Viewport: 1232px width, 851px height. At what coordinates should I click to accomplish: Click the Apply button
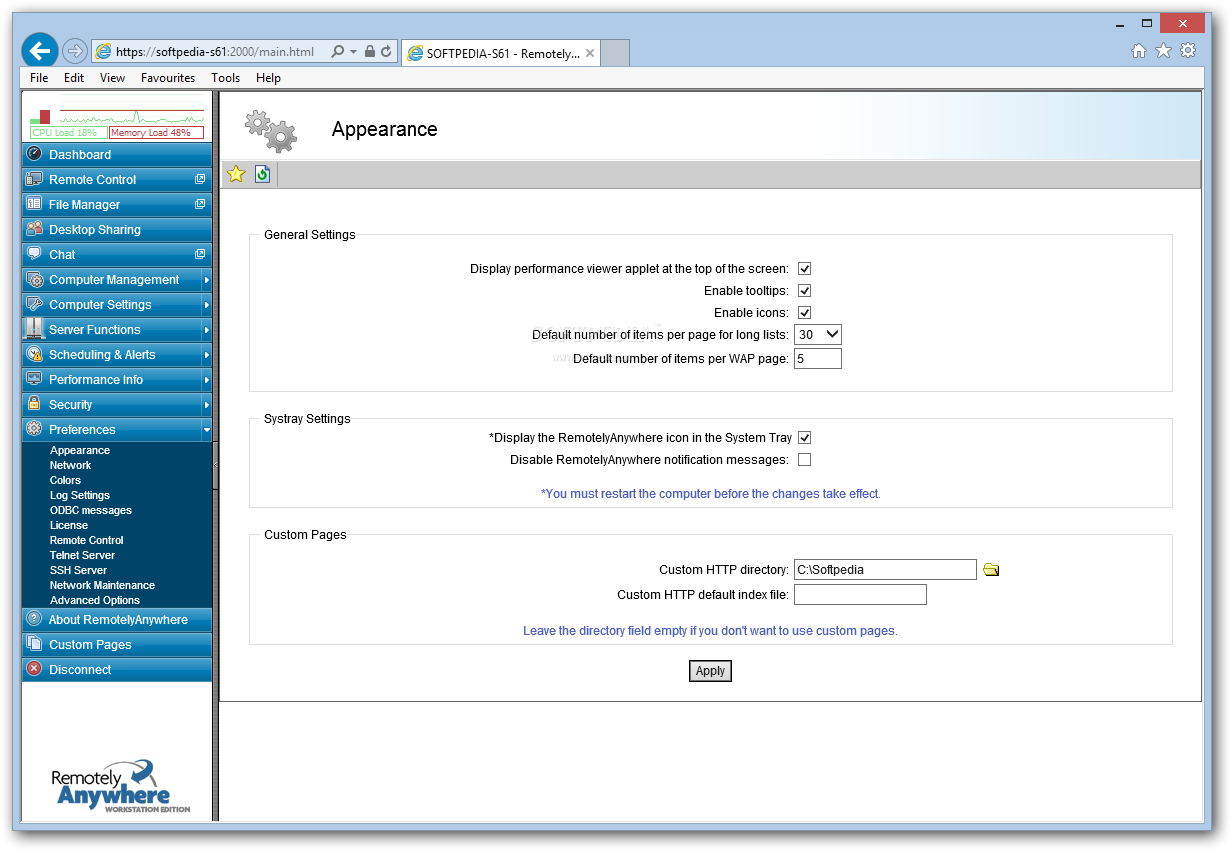coord(710,671)
